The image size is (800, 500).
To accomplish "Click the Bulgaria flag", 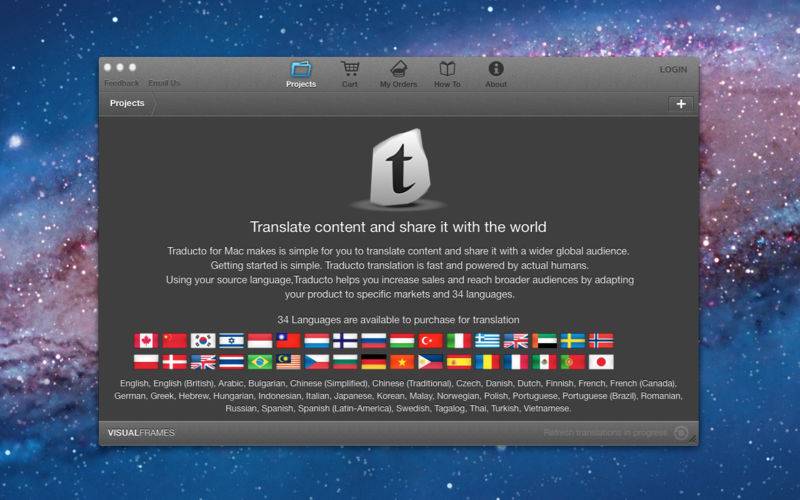I will [345, 362].
